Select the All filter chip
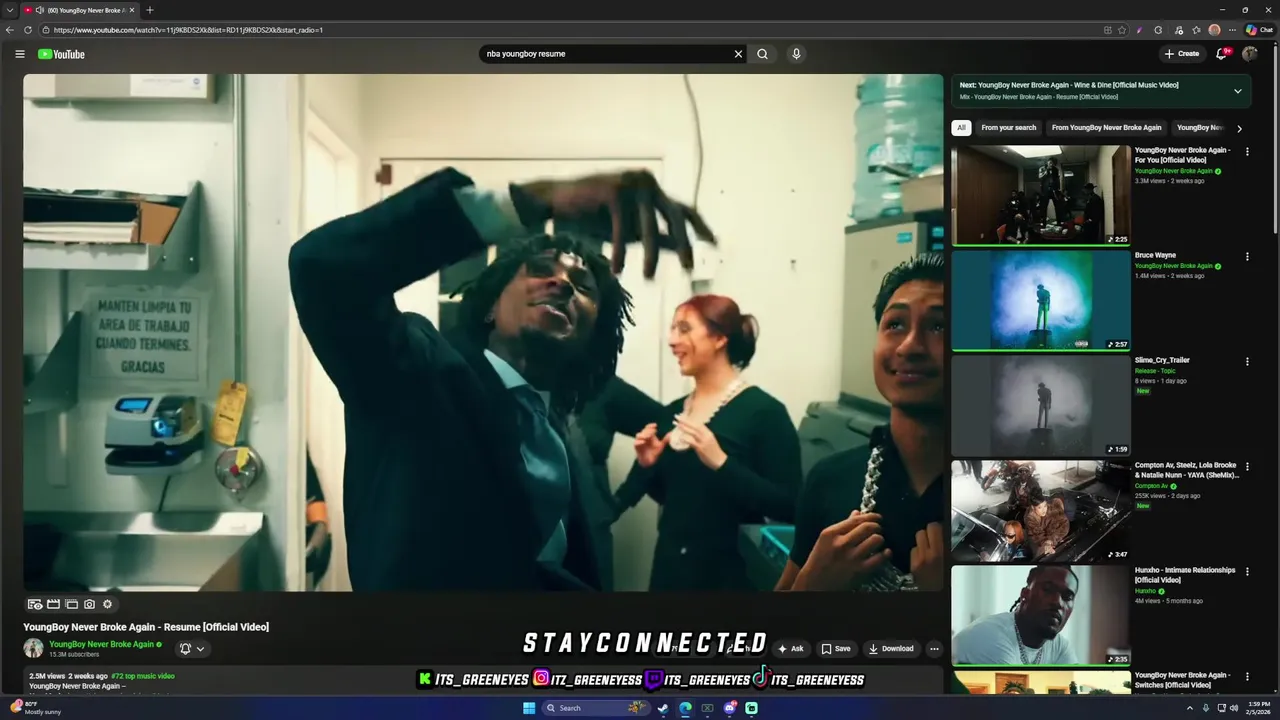This screenshot has width=1280, height=720. (961, 128)
